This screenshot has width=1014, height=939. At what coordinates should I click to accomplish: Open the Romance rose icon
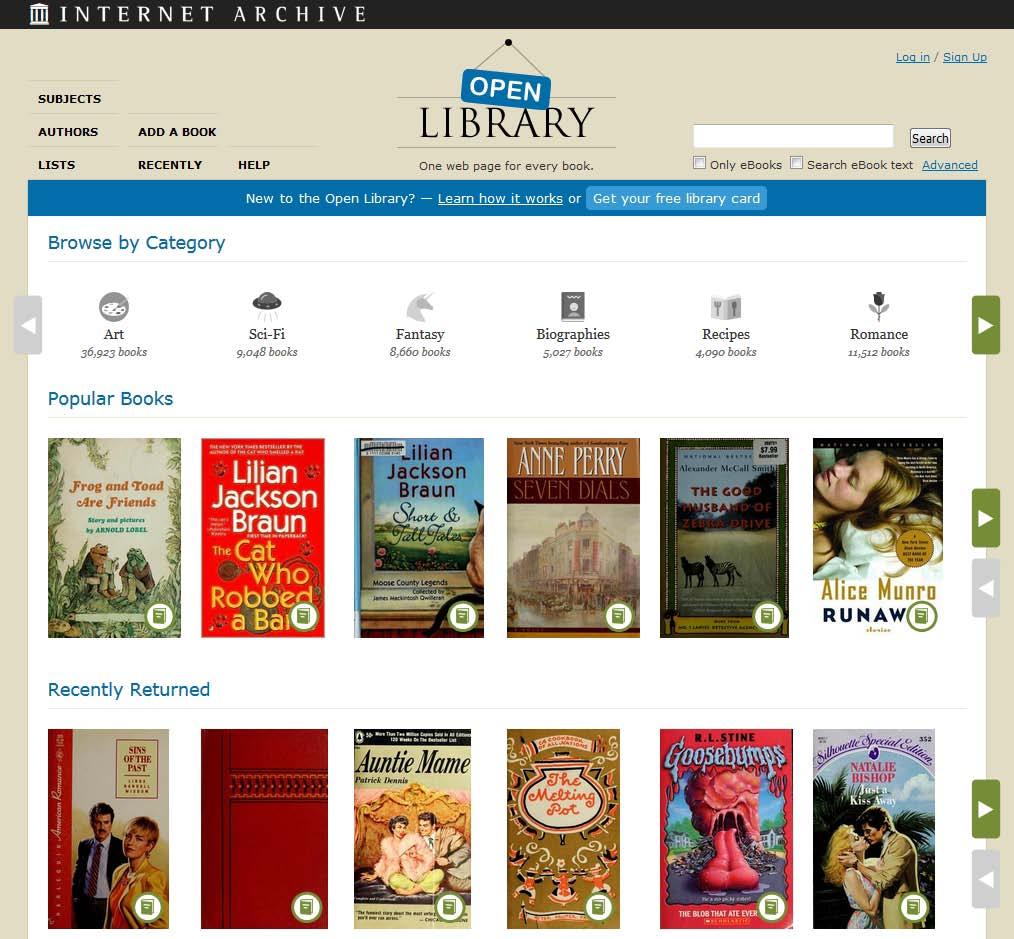point(878,307)
